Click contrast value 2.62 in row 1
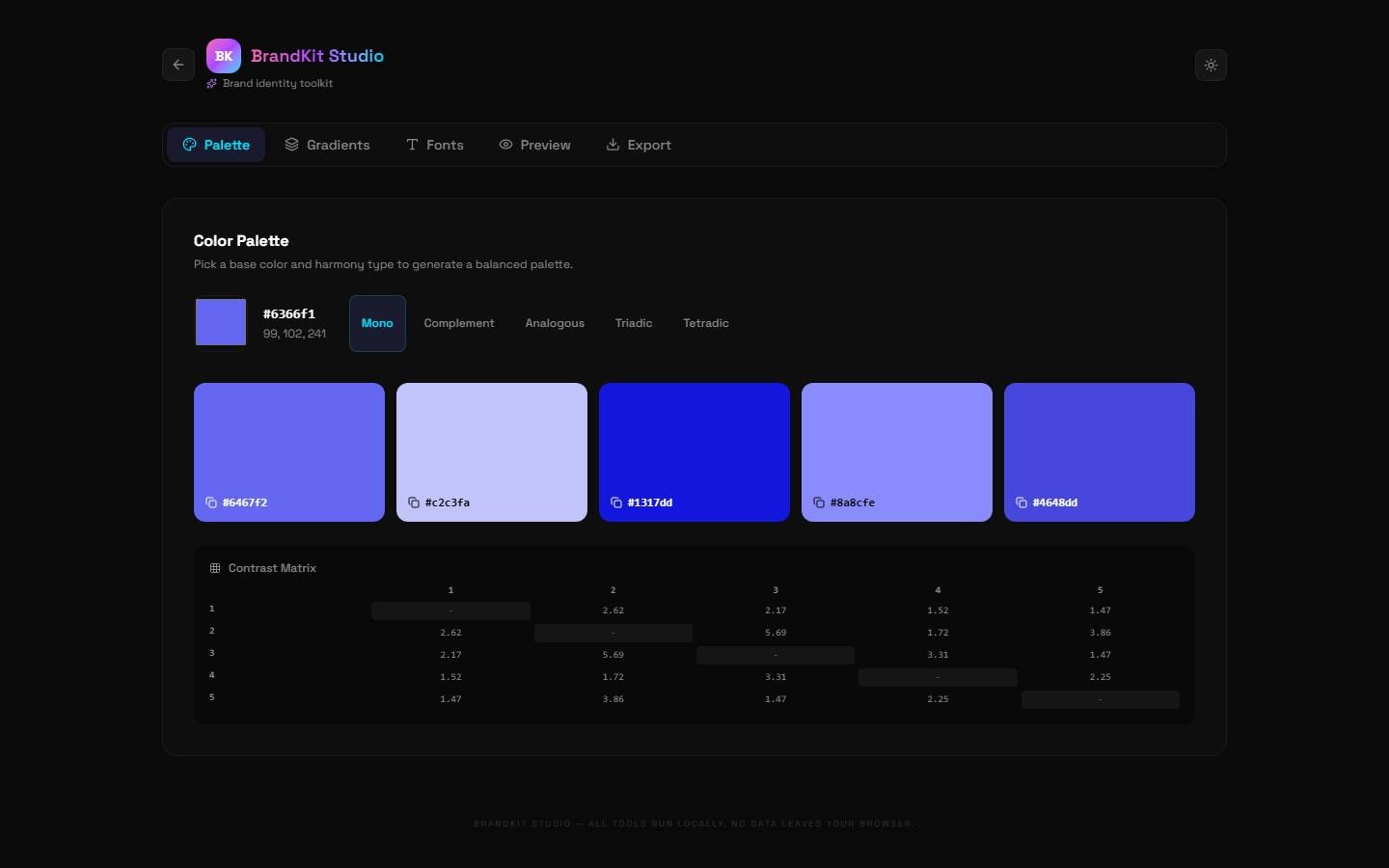1389x868 pixels. (x=613, y=610)
